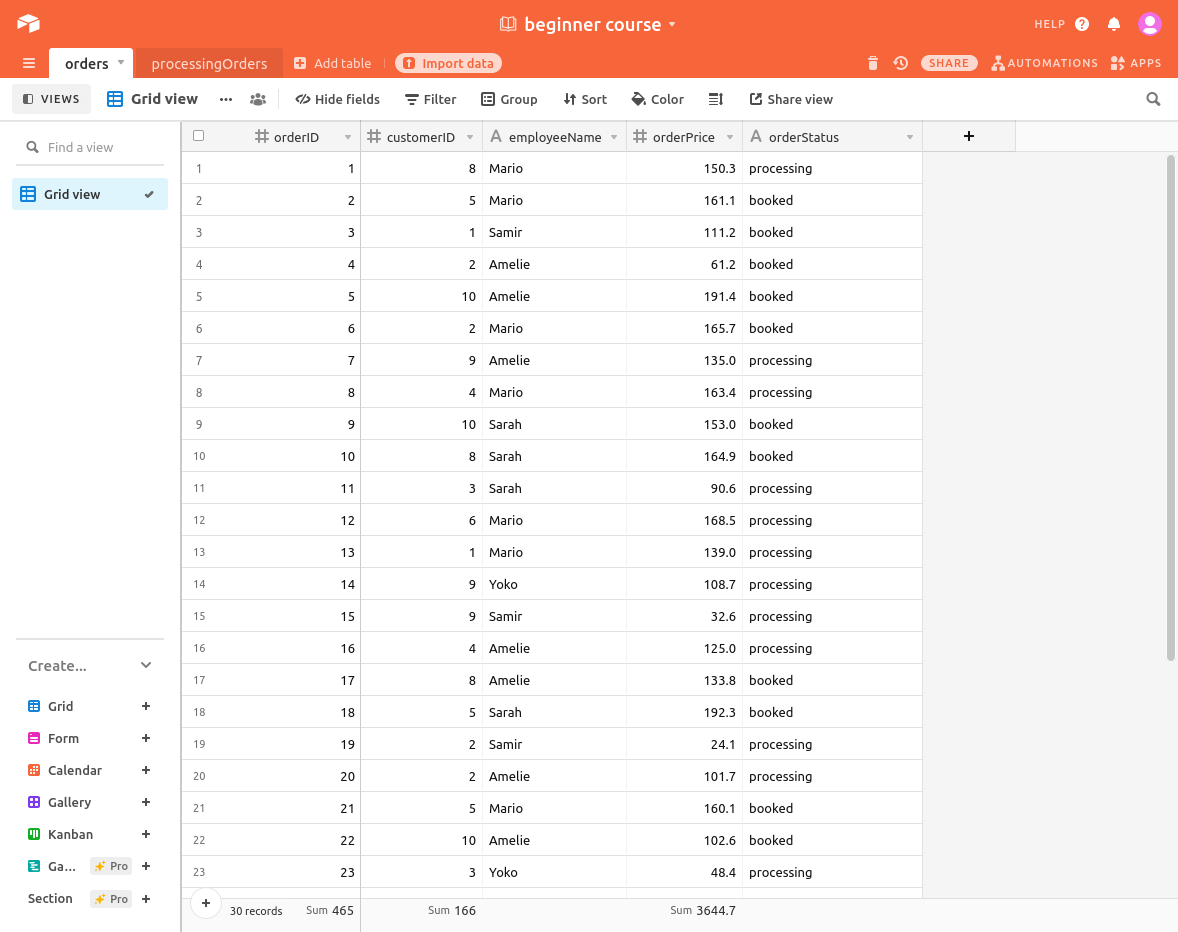Open the Filter settings
Screen dimensions: 1178x932
tap(430, 99)
